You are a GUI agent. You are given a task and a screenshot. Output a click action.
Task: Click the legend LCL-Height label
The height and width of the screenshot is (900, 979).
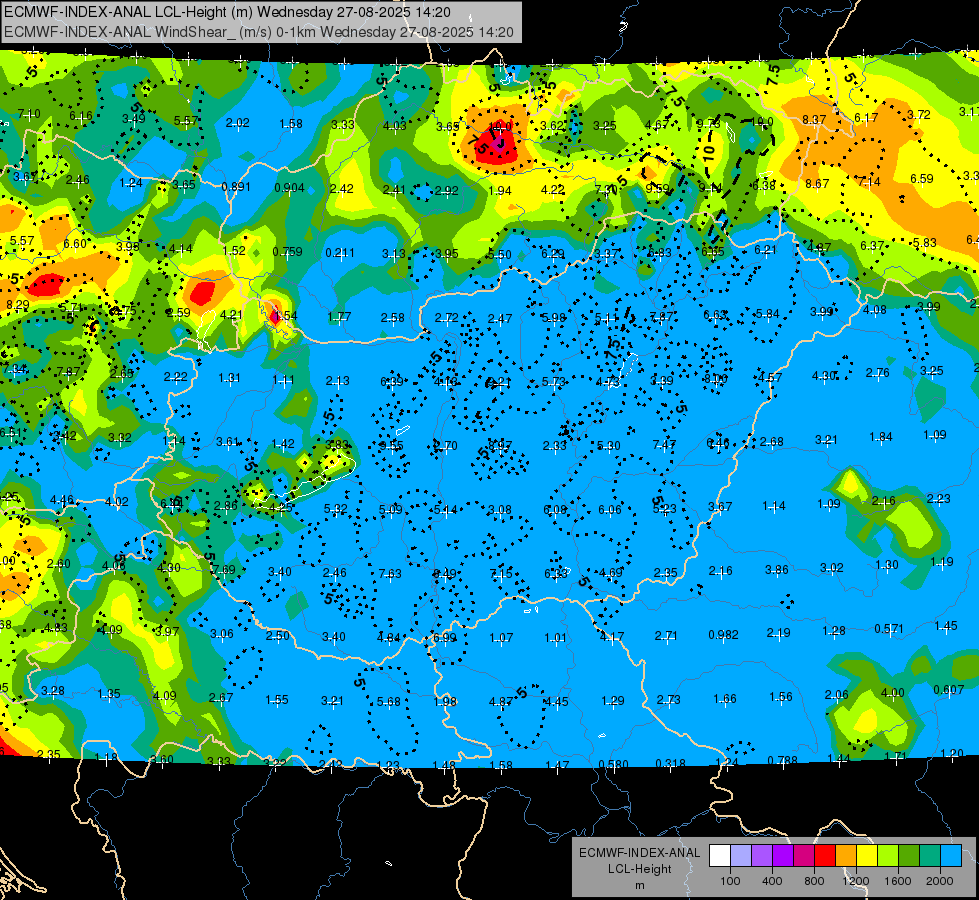coord(639,869)
